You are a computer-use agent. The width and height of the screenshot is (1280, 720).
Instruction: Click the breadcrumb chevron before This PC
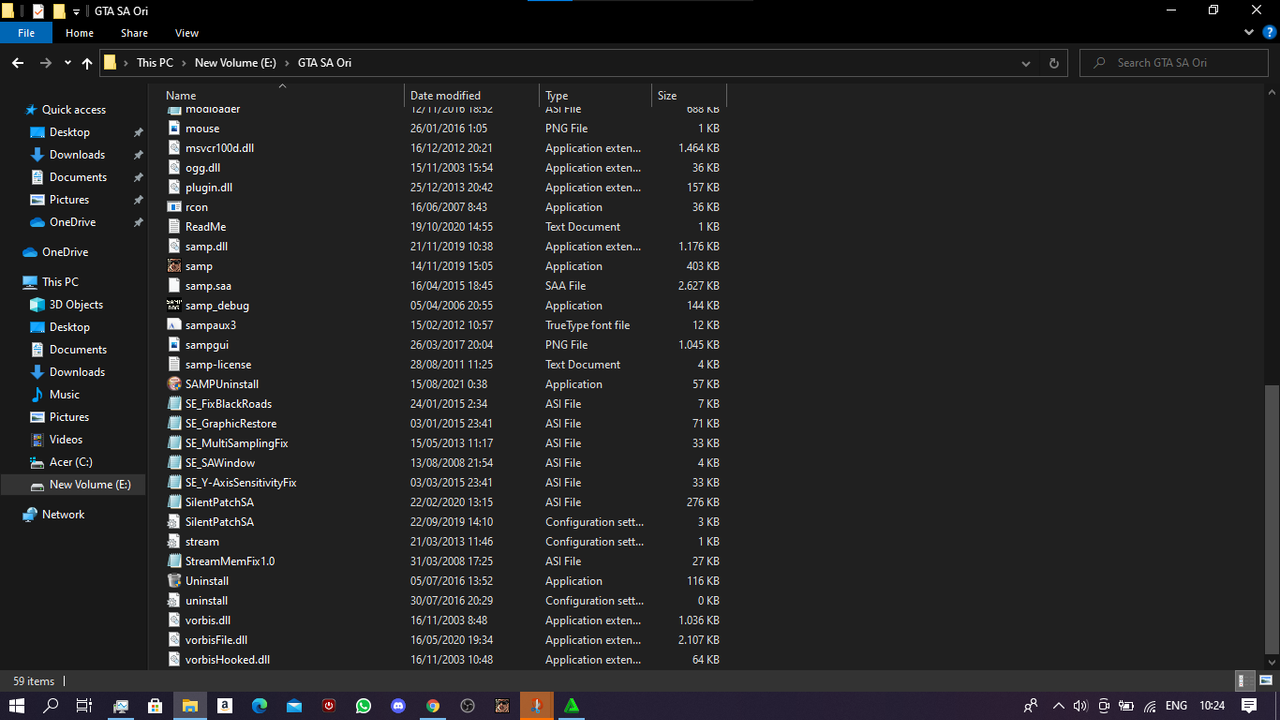(126, 63)
